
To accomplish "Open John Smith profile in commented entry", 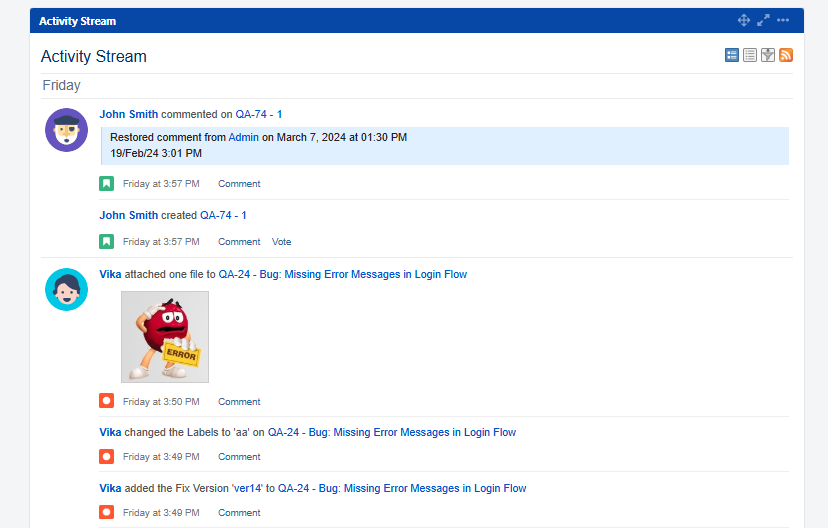I will coord(129,114).
